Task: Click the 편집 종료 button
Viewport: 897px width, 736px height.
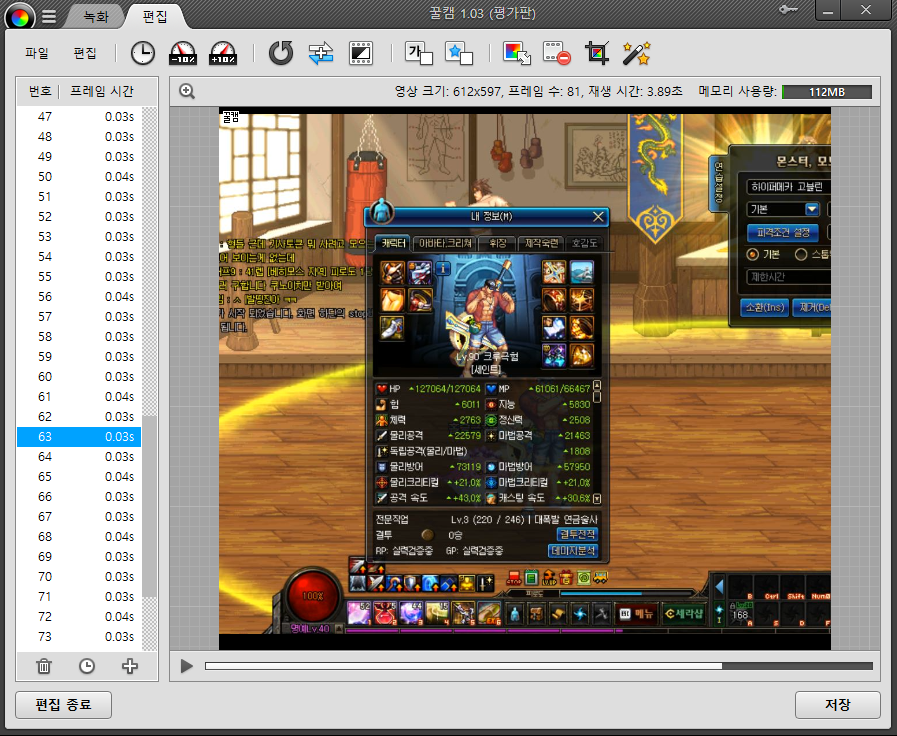Action: (x=63, y=705)
